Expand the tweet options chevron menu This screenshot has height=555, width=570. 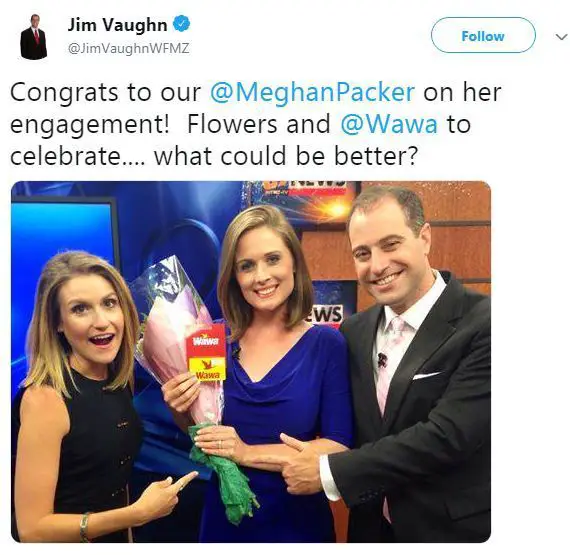pyautogui.click(x=561, y=37)
